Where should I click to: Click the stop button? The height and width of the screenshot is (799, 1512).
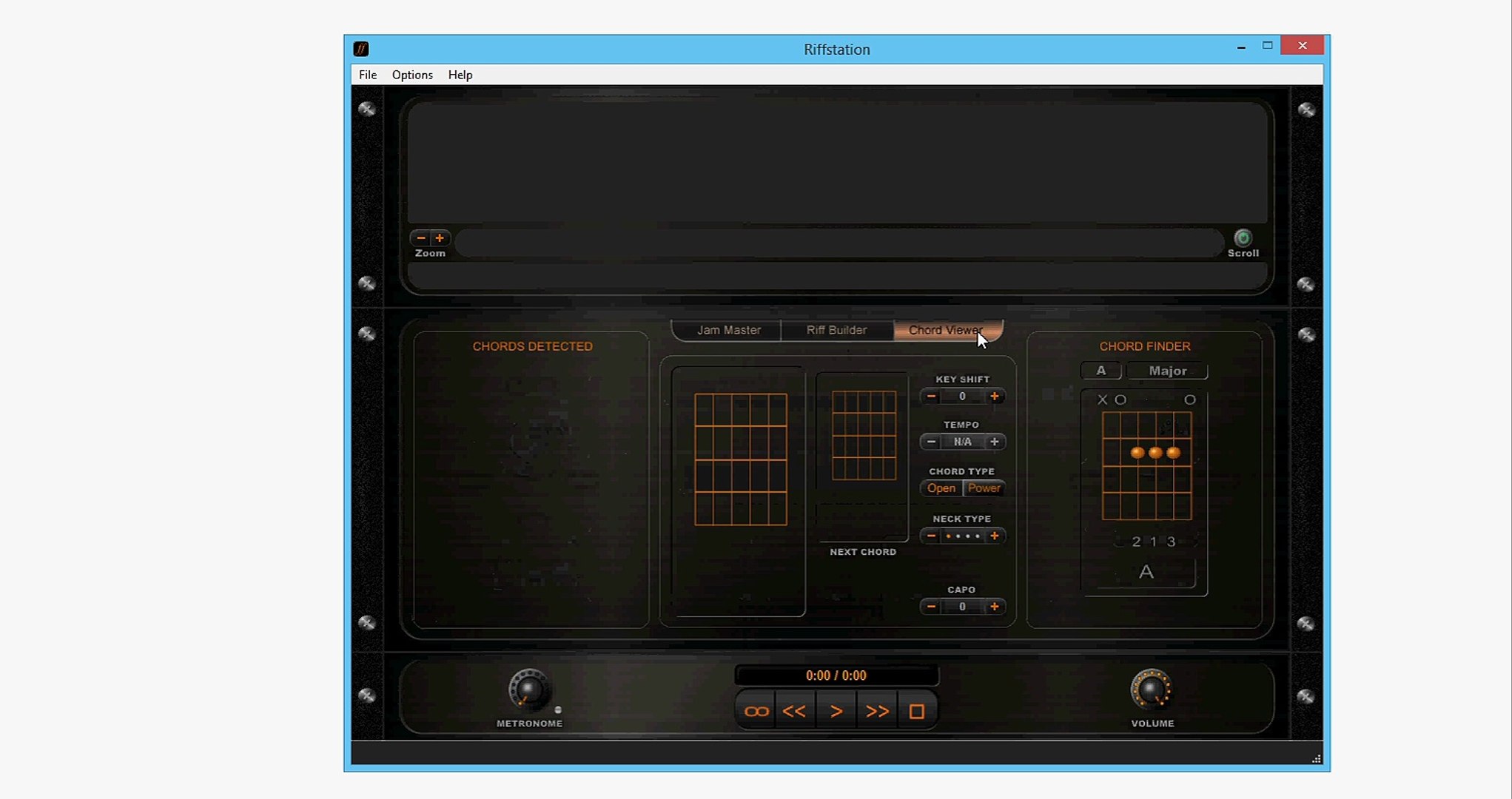pyautogui.click(x=917, y=711)
